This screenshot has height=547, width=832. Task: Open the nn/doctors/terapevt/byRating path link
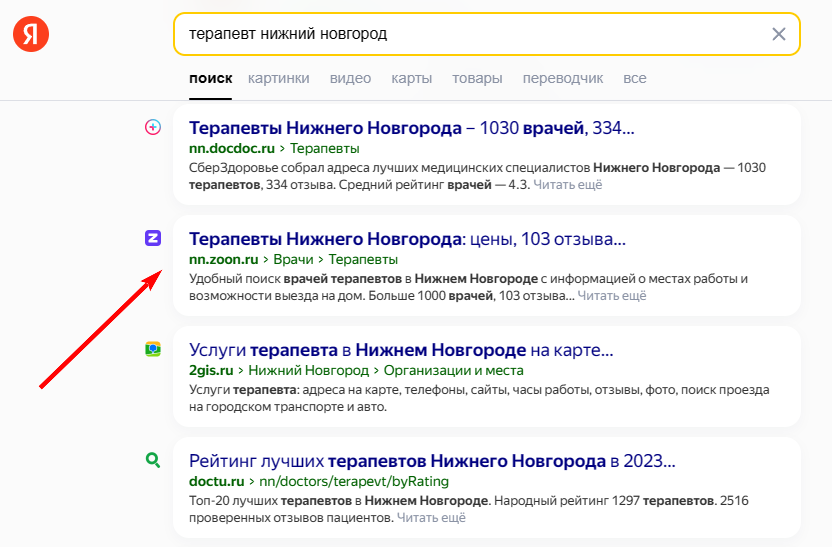[x=354, y=481]
